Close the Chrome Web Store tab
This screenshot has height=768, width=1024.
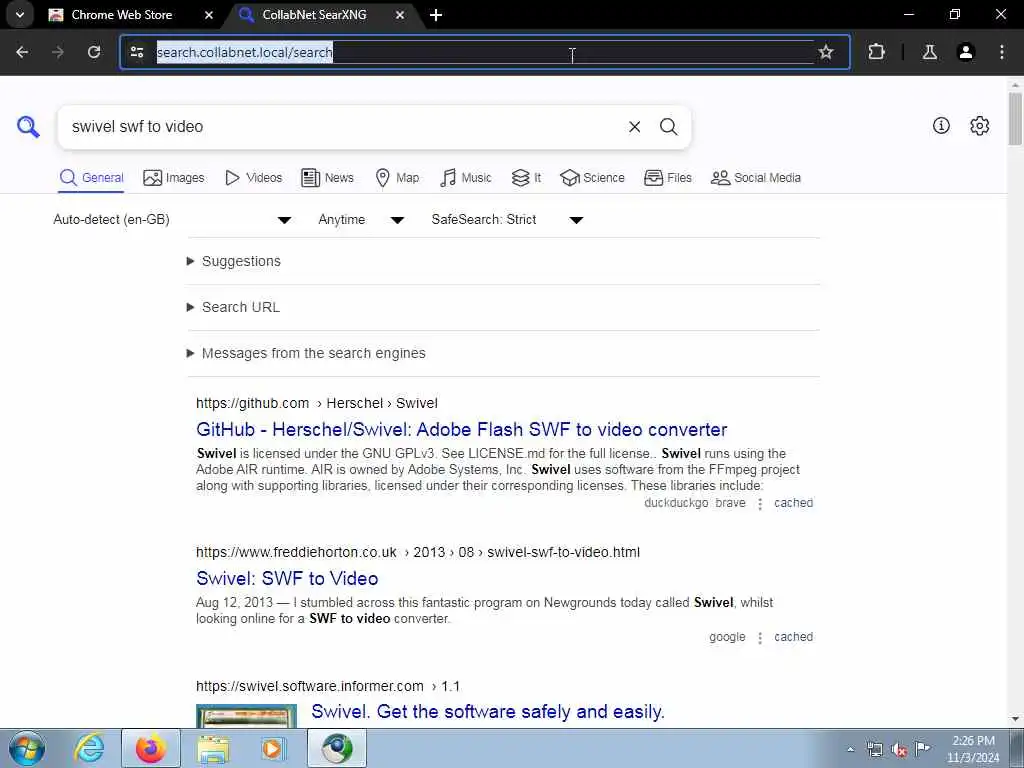(208, 14)
